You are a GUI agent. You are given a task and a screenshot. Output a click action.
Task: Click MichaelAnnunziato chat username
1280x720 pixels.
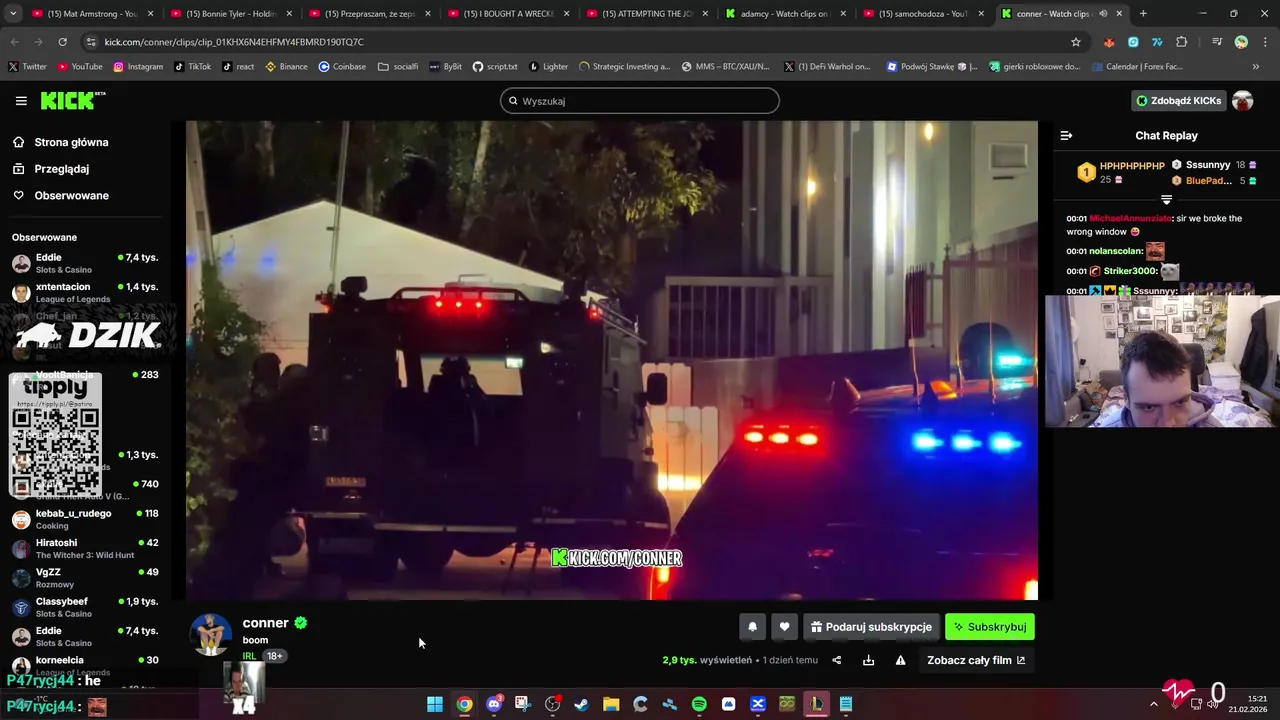point(1130,218)
